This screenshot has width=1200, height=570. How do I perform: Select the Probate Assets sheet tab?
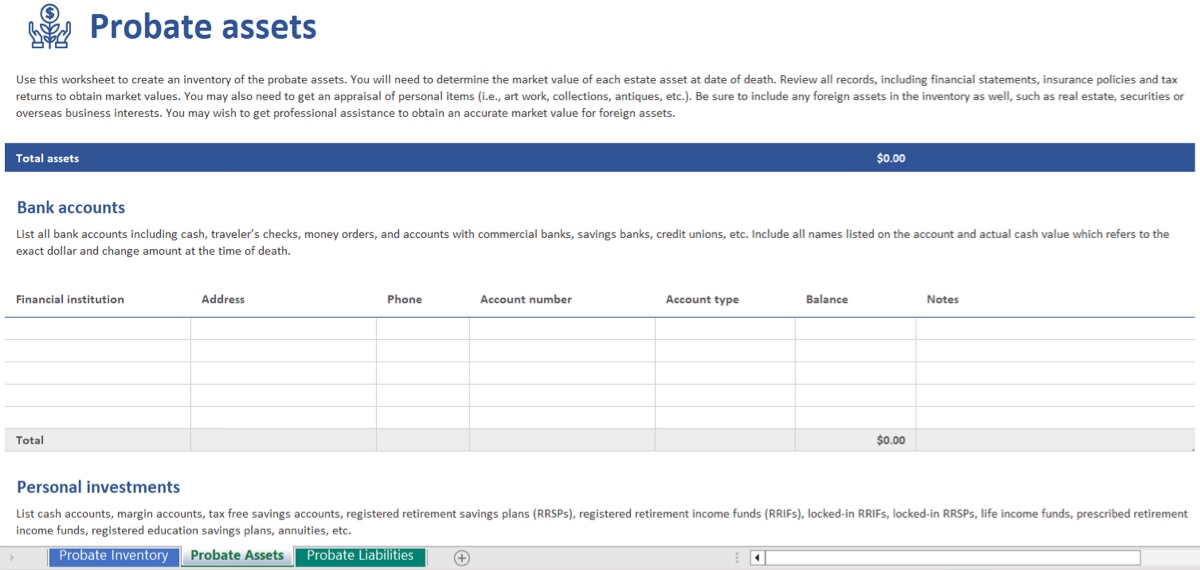point(237,556)
